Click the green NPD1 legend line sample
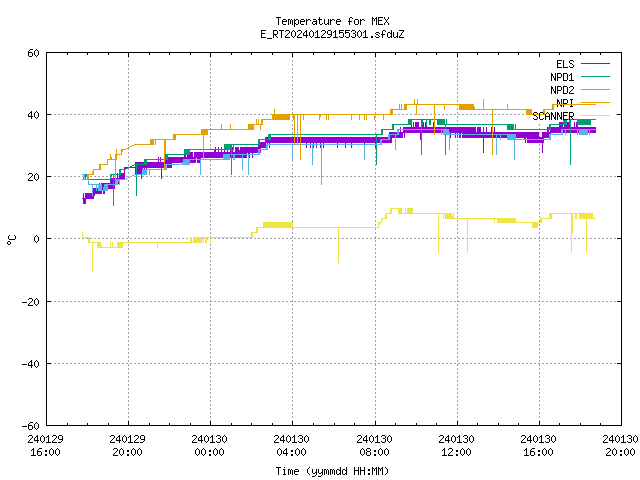The height and width of the screenshot is (480, 640). [595, 76]
